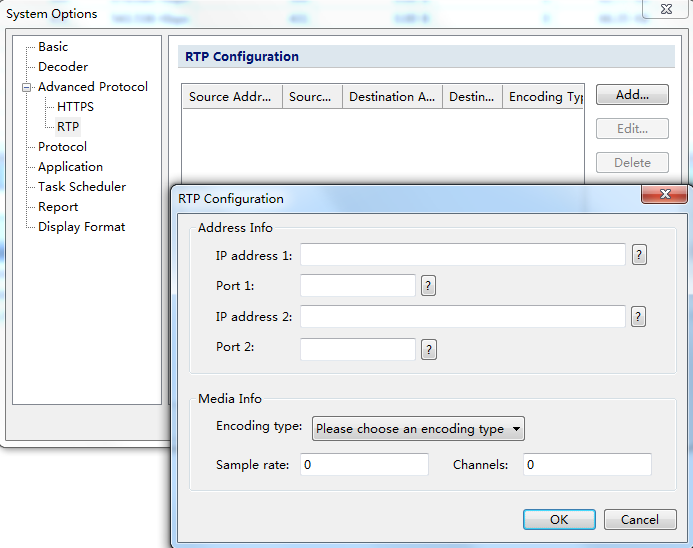Click the Sample rate field
This screenshot has height=548, width=693.
[364, 464]
